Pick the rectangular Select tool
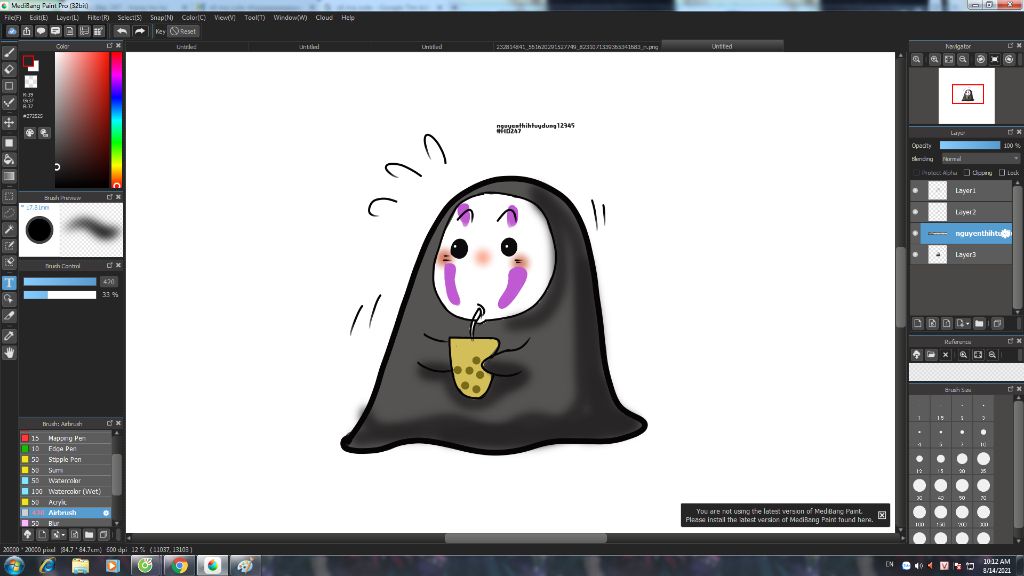Screen dimensions: 1024x576 pos(9,197)
